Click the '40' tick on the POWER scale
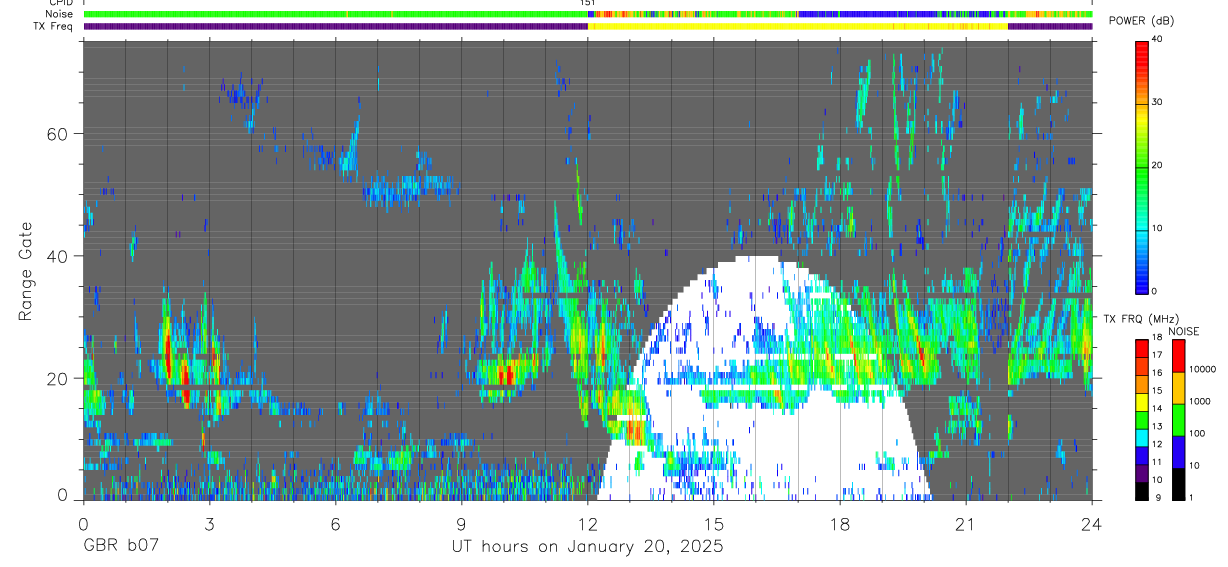1228x567 pixels. [1159, 40]
